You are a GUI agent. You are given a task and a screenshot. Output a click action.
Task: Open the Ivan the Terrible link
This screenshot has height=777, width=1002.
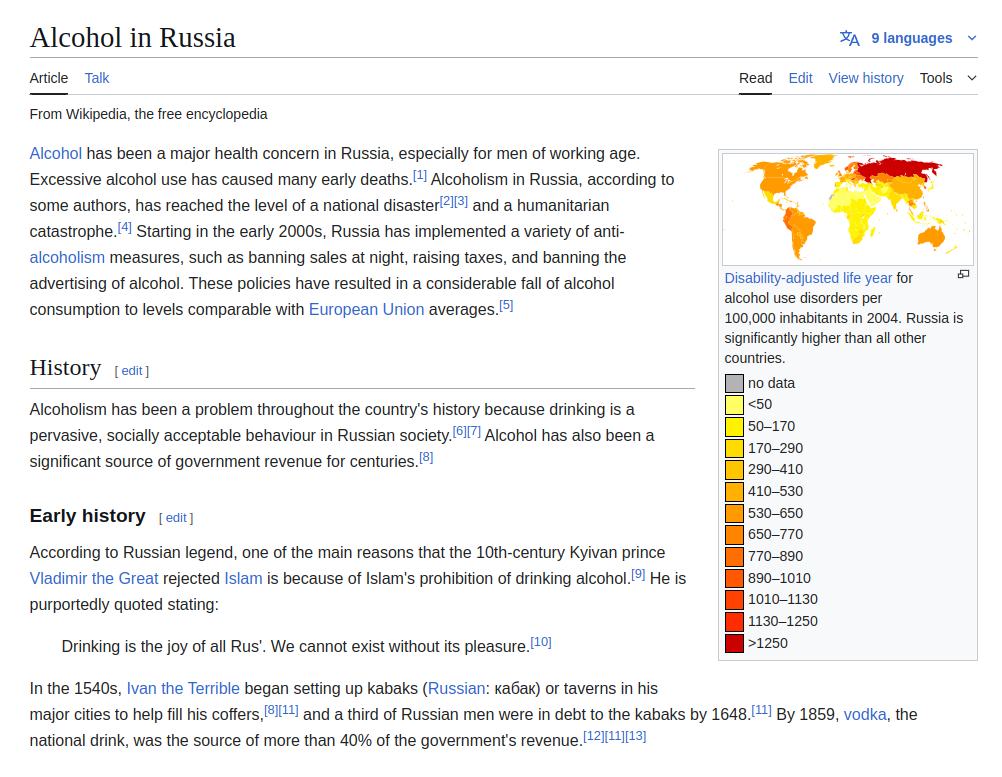(183, 688)
